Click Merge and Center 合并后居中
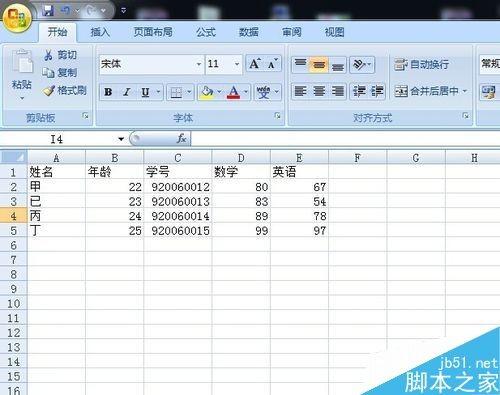Screen dimensions: 500x395 (x=426, y=91)
